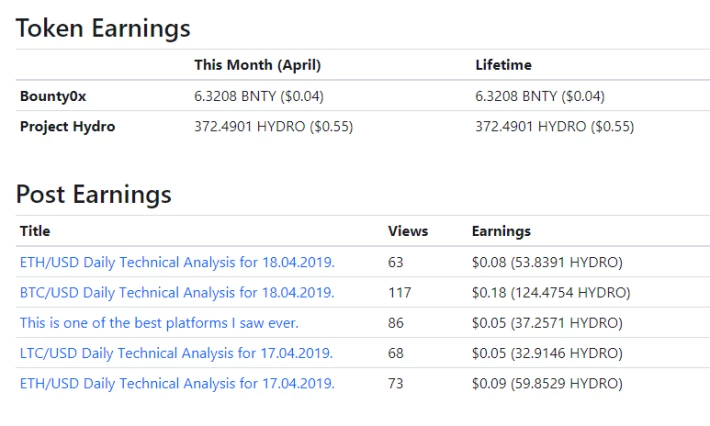Click the Post Earnings heading
Image resolution: width=710 pixels, height=426 pixels.
tap(94, 195)
